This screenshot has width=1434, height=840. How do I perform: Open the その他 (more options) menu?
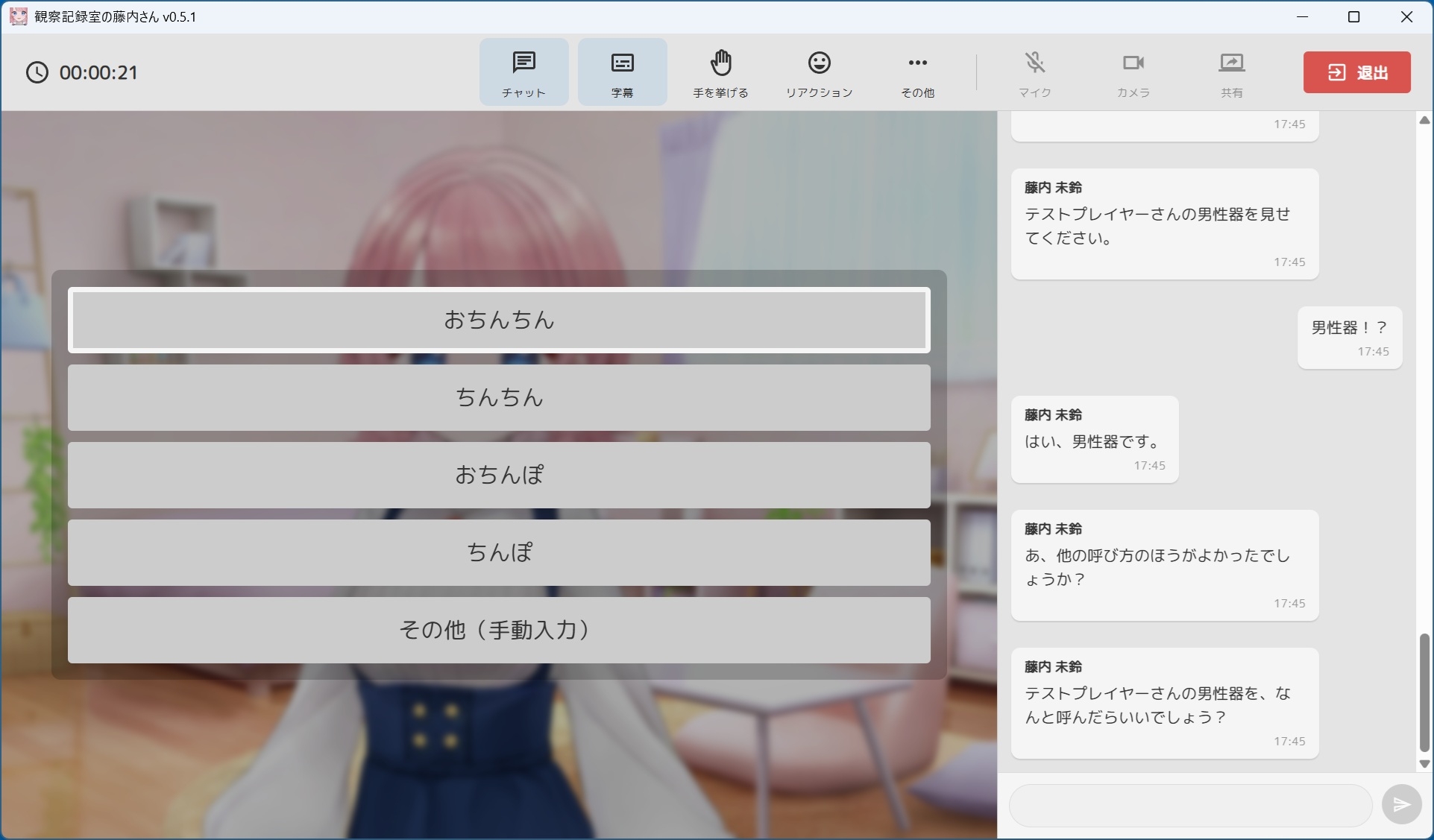pyautogui.click(x=916, y=72)
